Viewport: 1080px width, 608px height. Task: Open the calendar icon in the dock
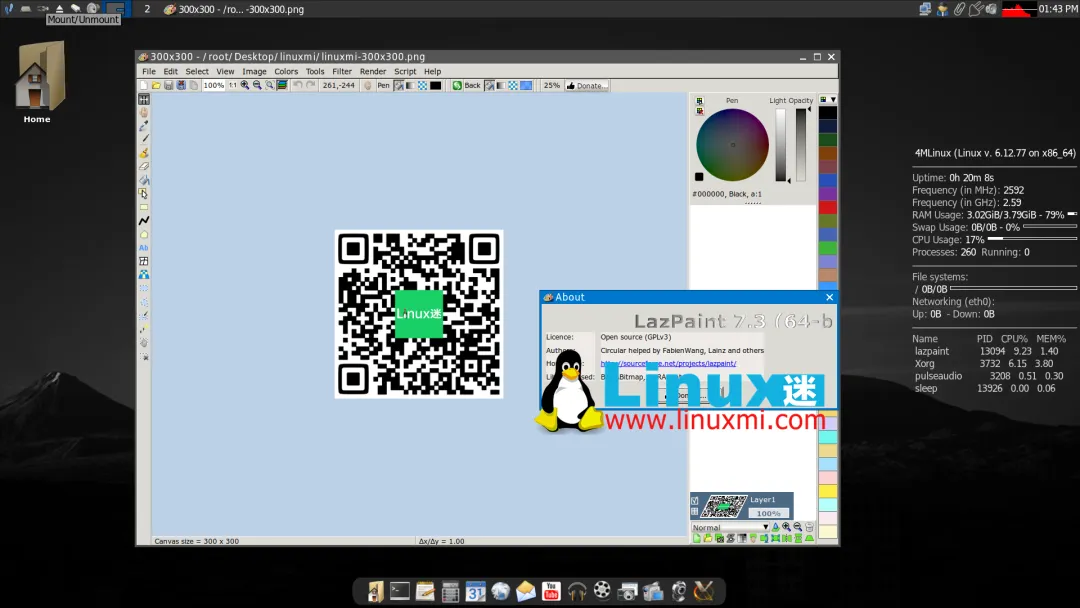pyautogui.click(x=475, y=591)
